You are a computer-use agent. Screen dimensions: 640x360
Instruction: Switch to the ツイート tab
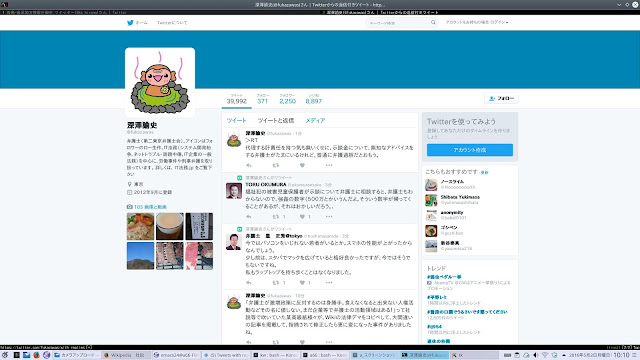coord(236,120)
